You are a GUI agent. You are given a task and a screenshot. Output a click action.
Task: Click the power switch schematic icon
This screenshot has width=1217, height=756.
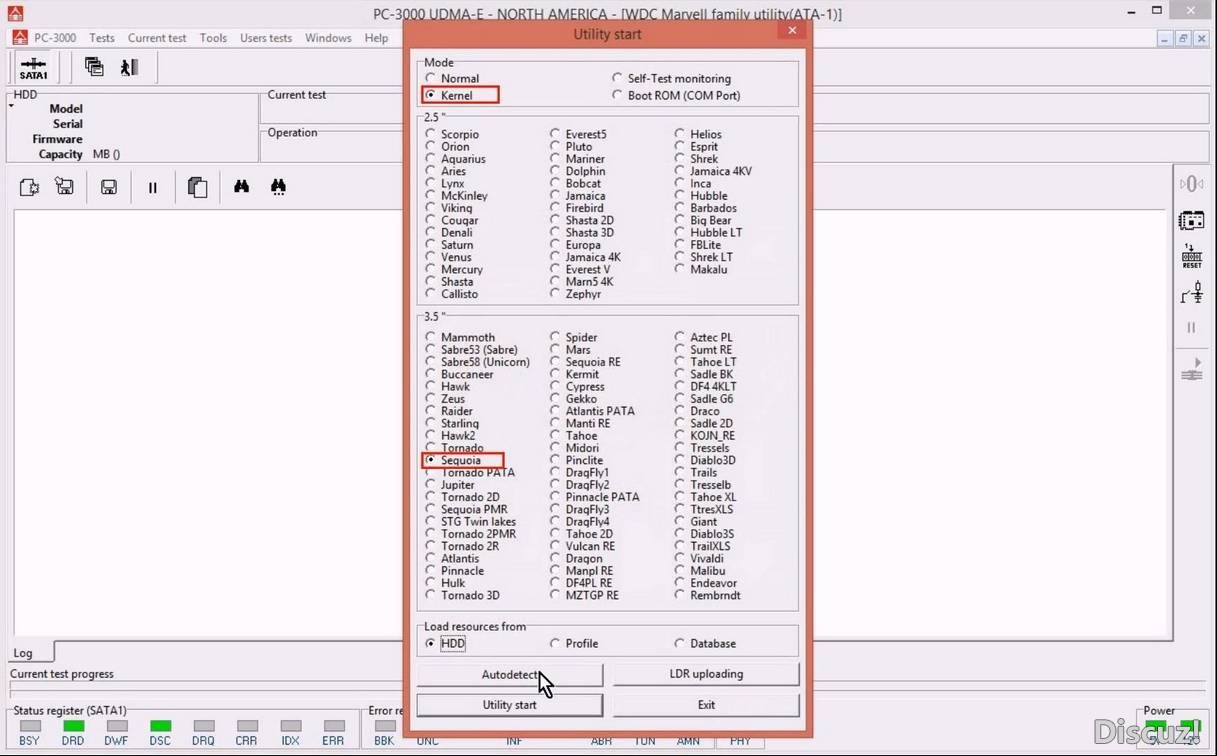pyautogui.click(x=1191, y=292)
